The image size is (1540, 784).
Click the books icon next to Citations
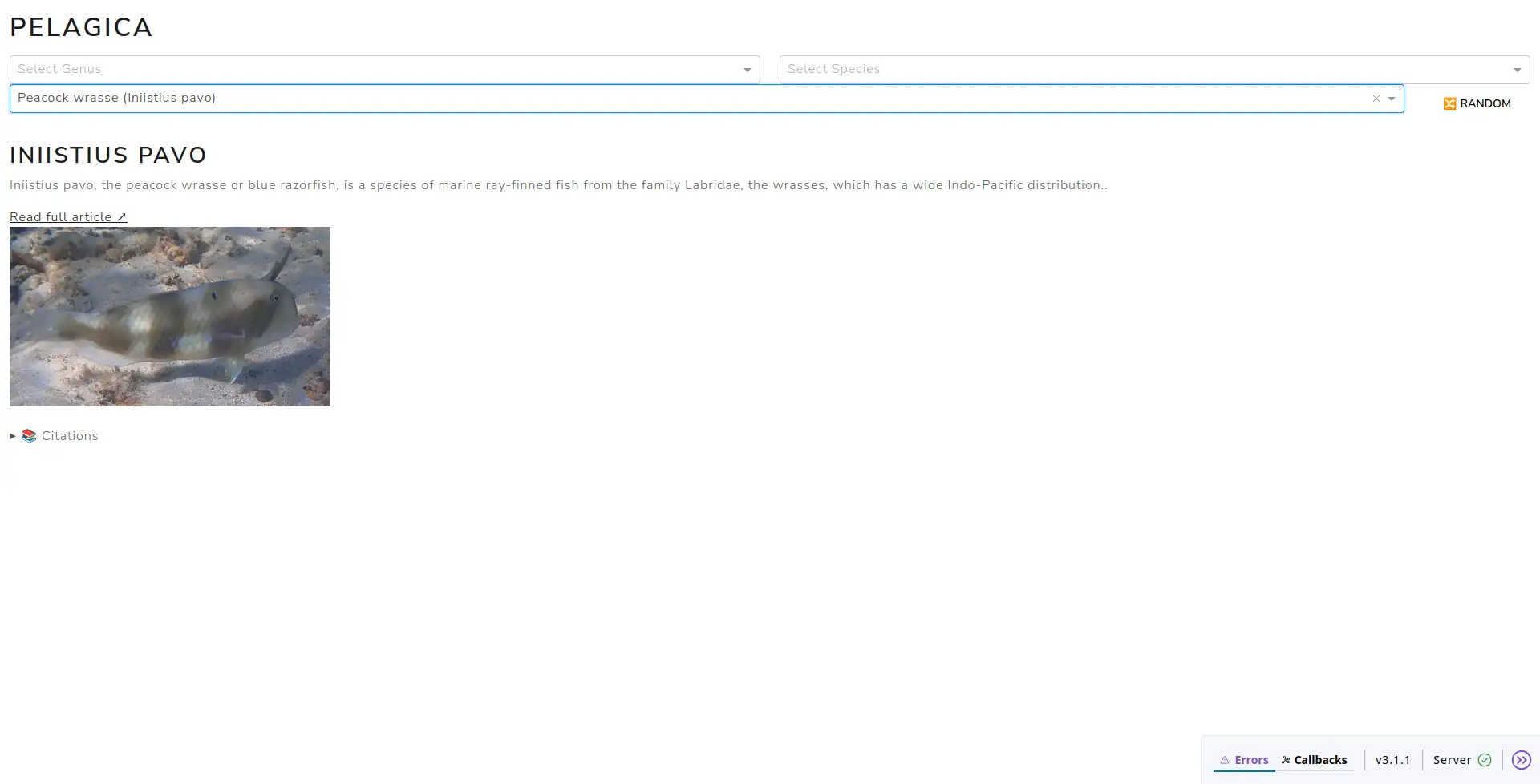(29, 435)
